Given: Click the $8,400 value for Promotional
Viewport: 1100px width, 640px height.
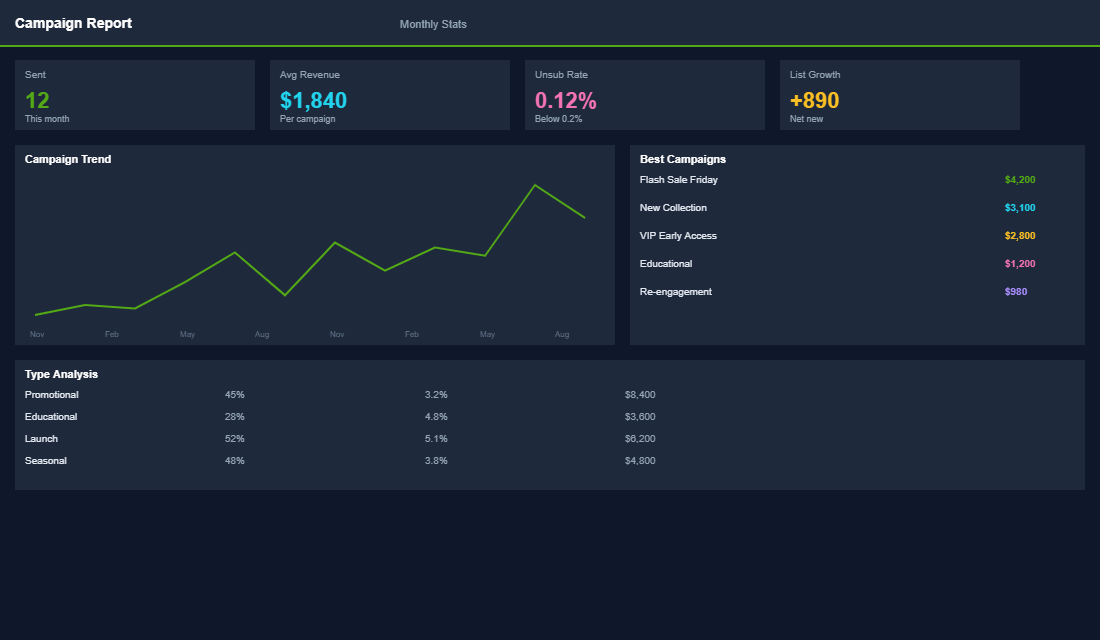Looking at the screenshot, I should click(x=640, y=395).
